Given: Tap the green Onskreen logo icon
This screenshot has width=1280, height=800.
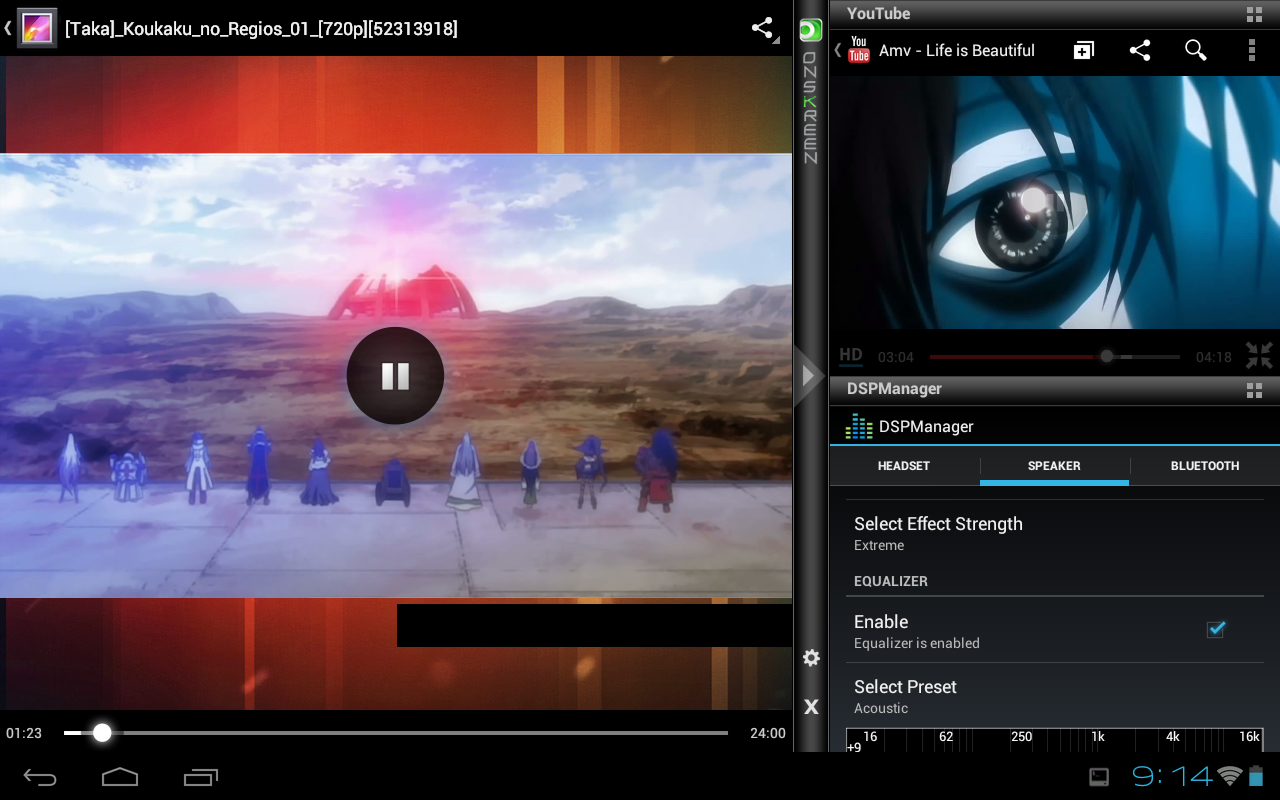Looking at the screenshot, I should tap(810, 30).
